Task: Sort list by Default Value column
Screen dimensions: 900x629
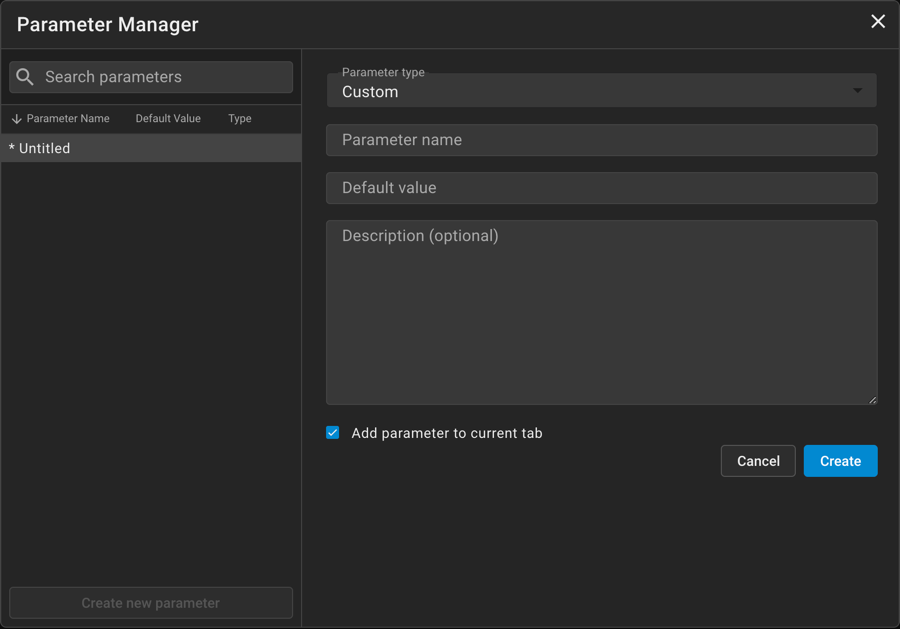Action: pyautogui.click(x=168, y=119)
